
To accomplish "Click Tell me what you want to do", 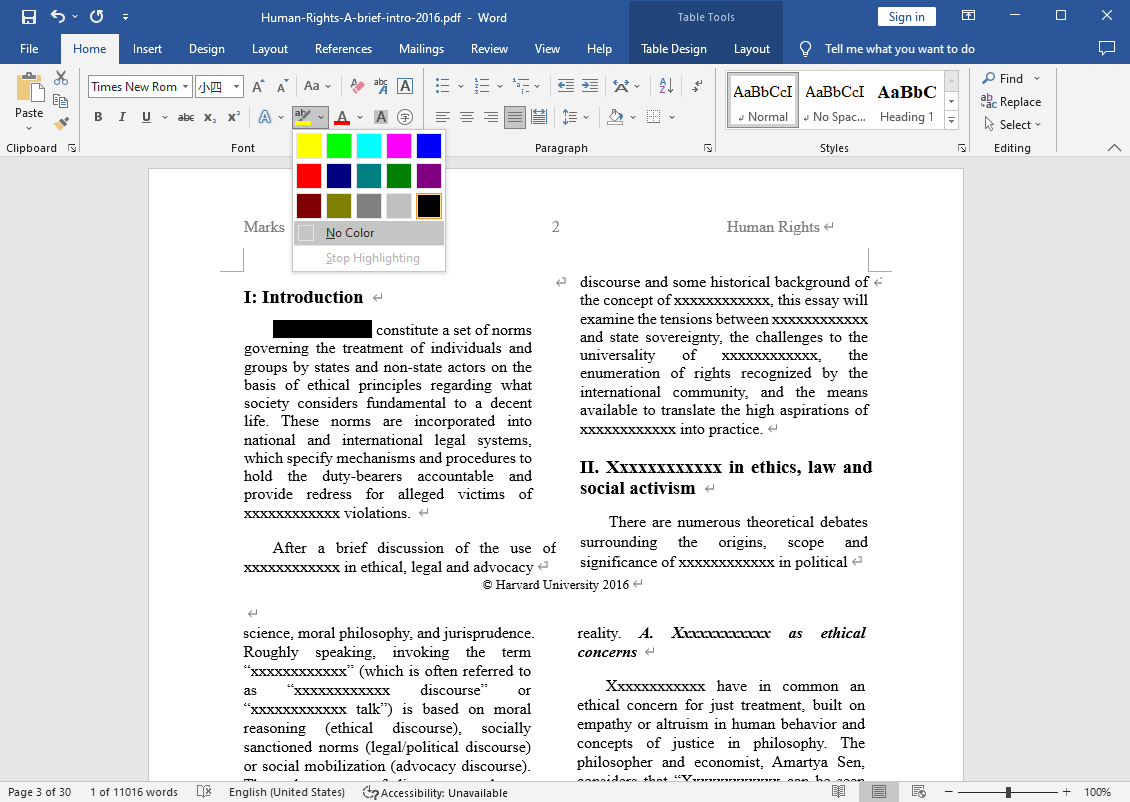I will [x=899, y=49].
